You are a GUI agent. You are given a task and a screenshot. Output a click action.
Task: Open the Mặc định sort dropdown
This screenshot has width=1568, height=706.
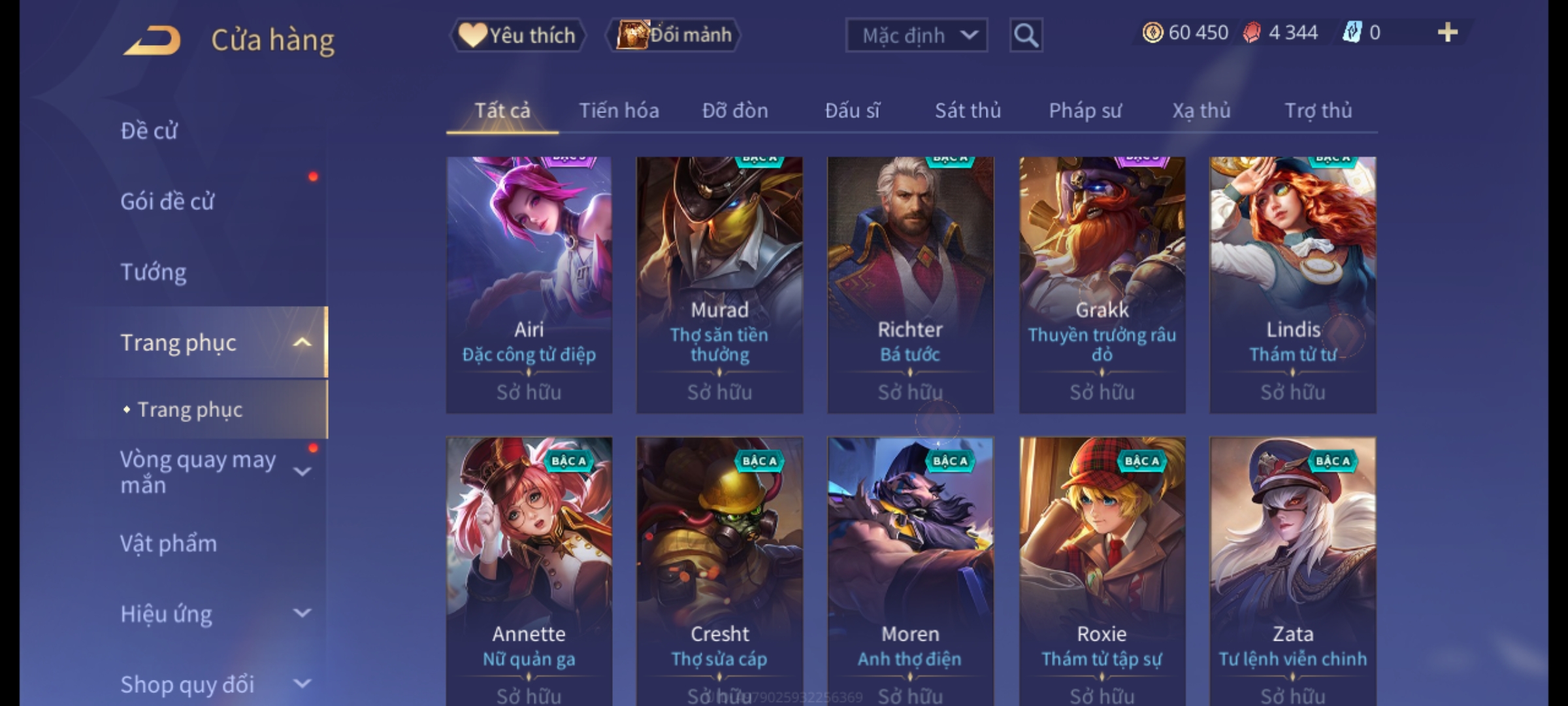coord(917,35)
